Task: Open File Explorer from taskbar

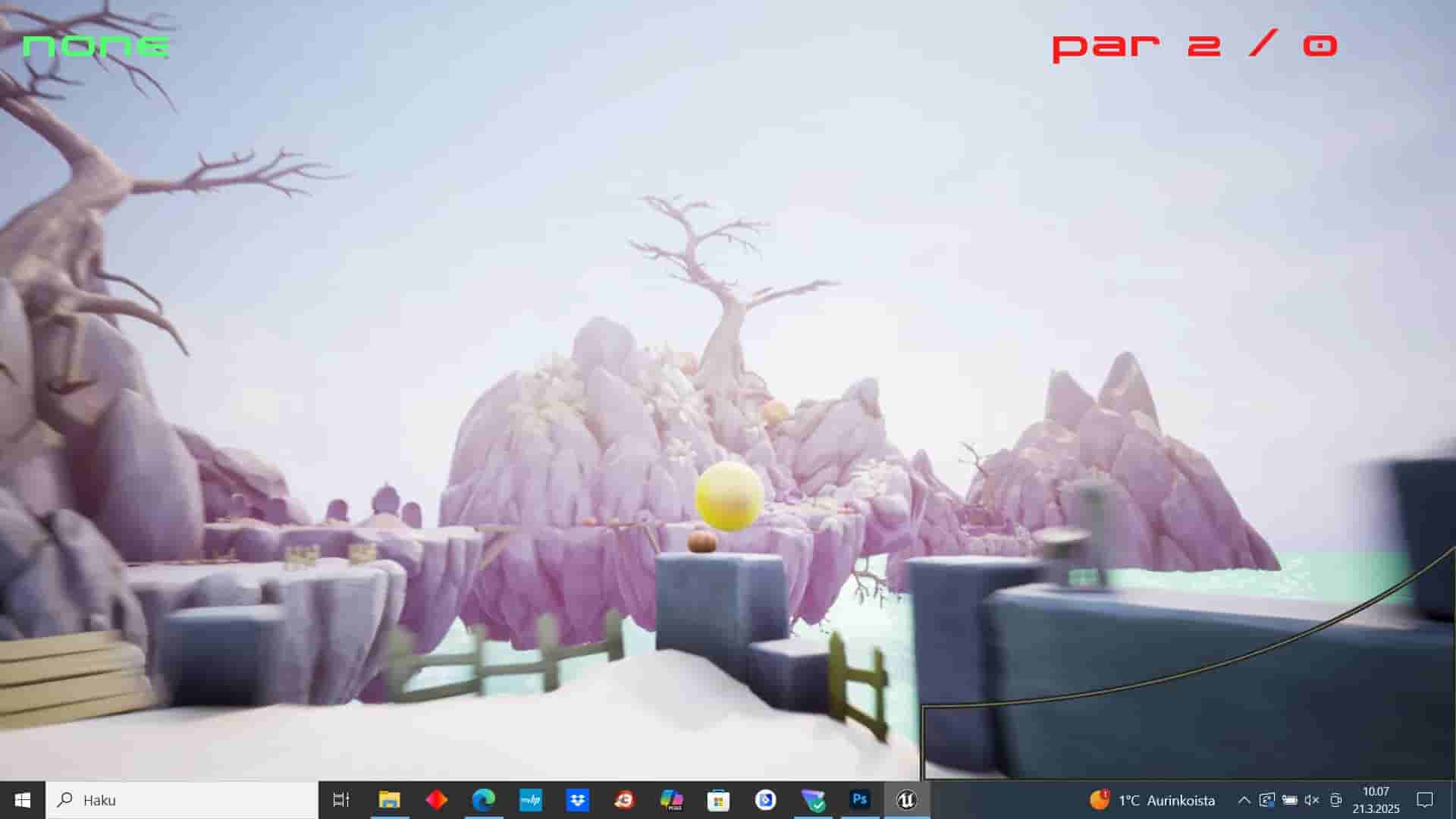Action: [x=389, y=800]
